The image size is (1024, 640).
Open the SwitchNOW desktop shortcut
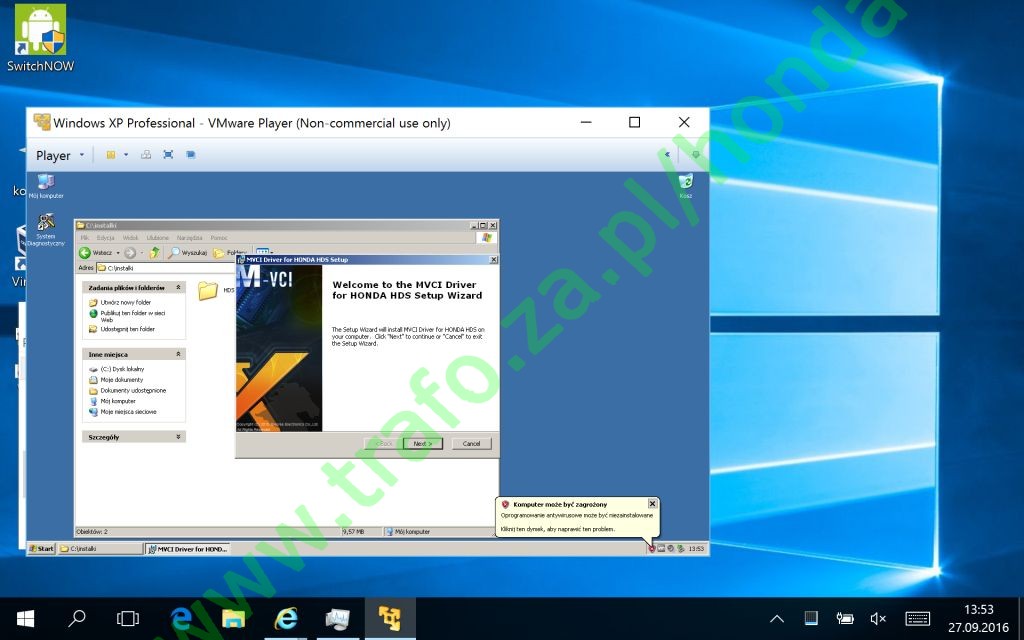[40, 37]
